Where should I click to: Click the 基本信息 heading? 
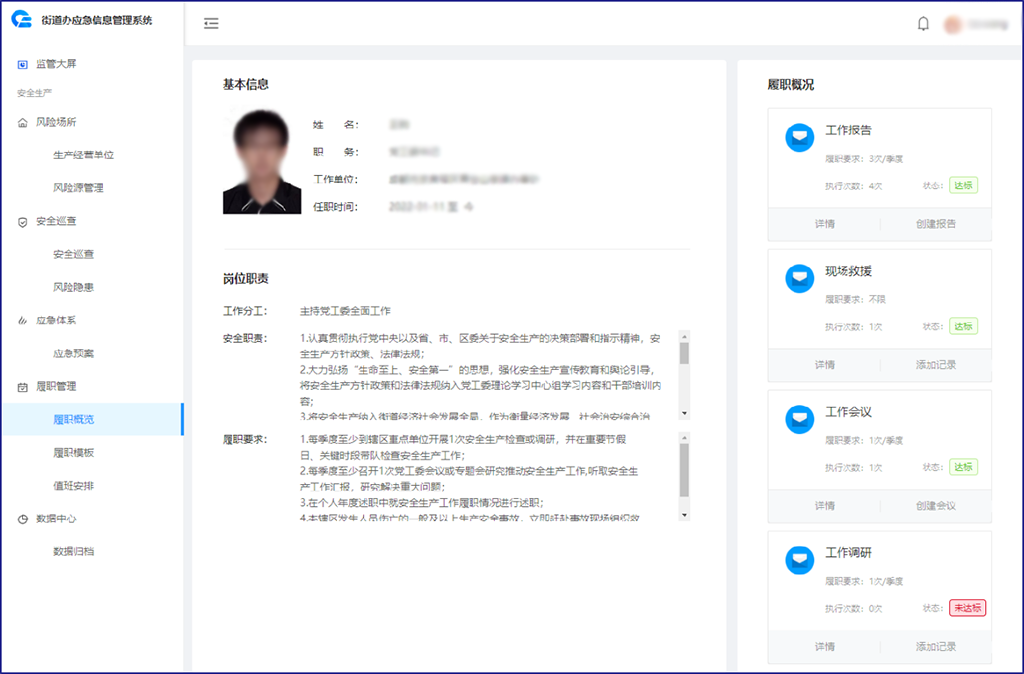point(246,84)
